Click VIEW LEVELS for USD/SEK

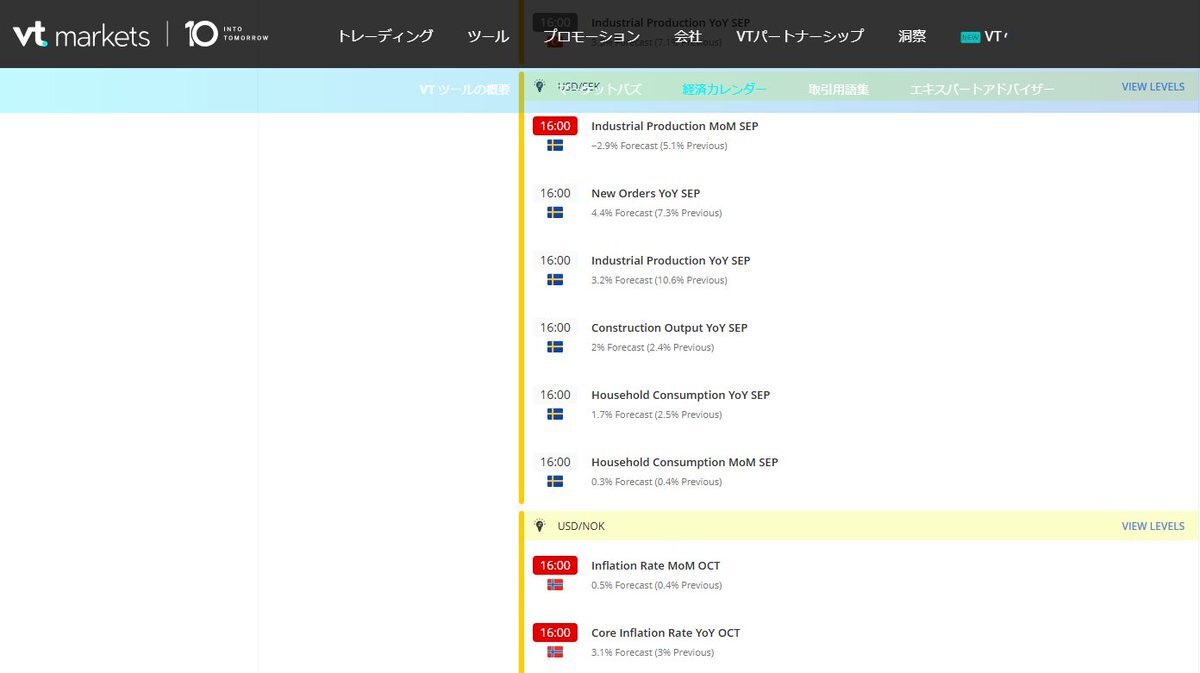(x=1152, y=87)
